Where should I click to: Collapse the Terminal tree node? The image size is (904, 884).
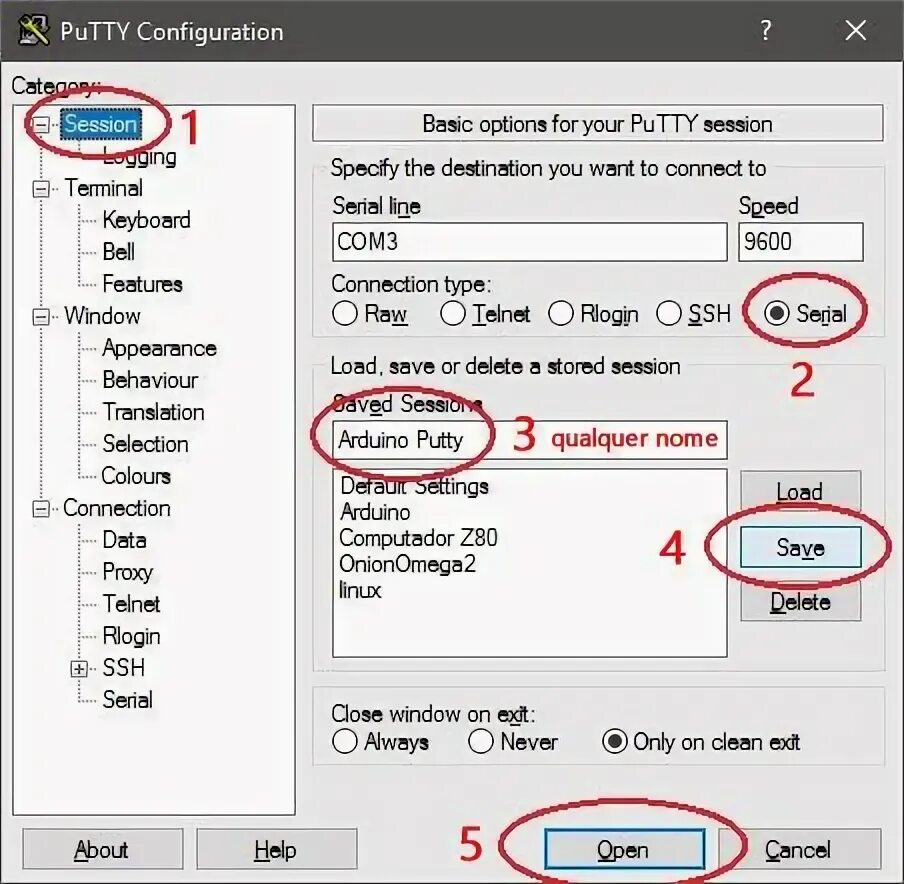(41, 189)
